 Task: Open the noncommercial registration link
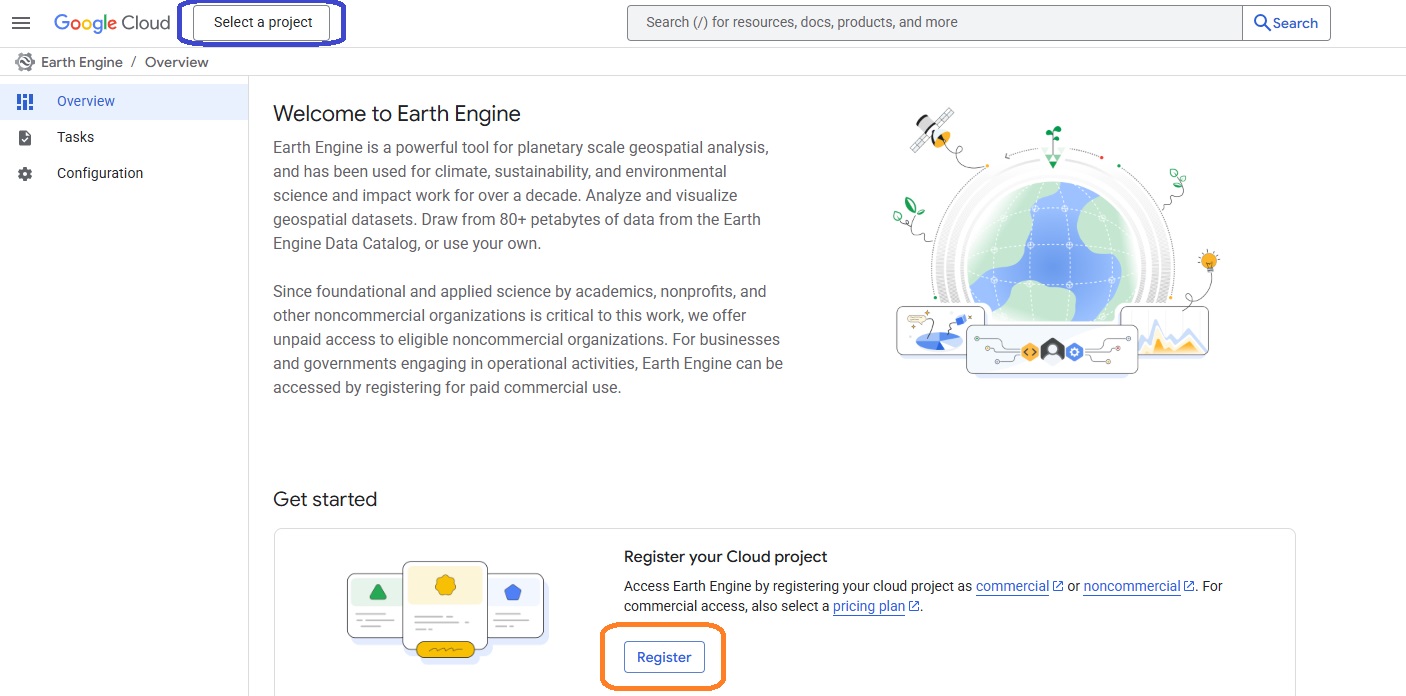pyautogui.click(x=1132, y=586)
